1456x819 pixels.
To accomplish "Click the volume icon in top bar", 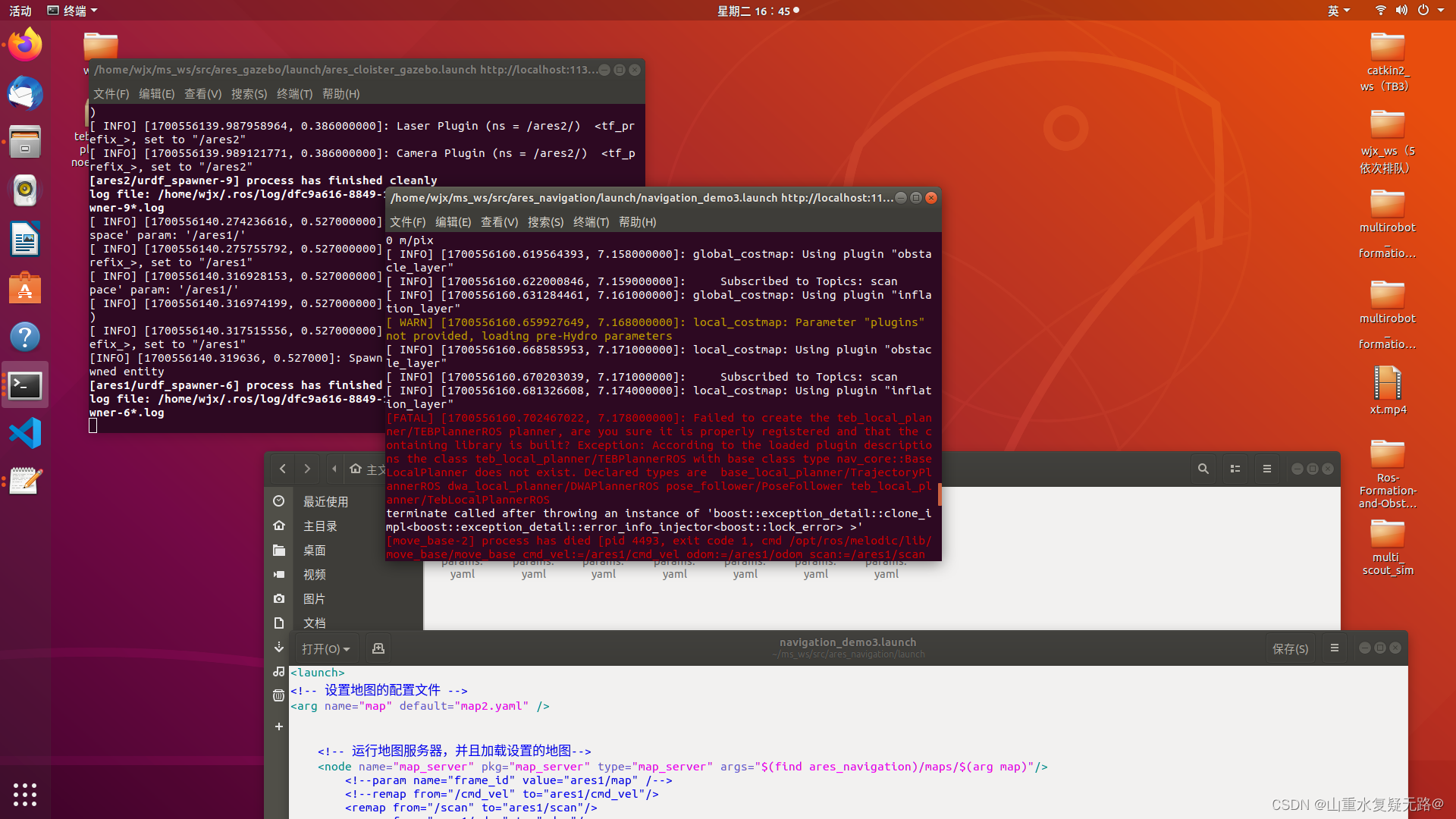I will (x=1401, y=11).
